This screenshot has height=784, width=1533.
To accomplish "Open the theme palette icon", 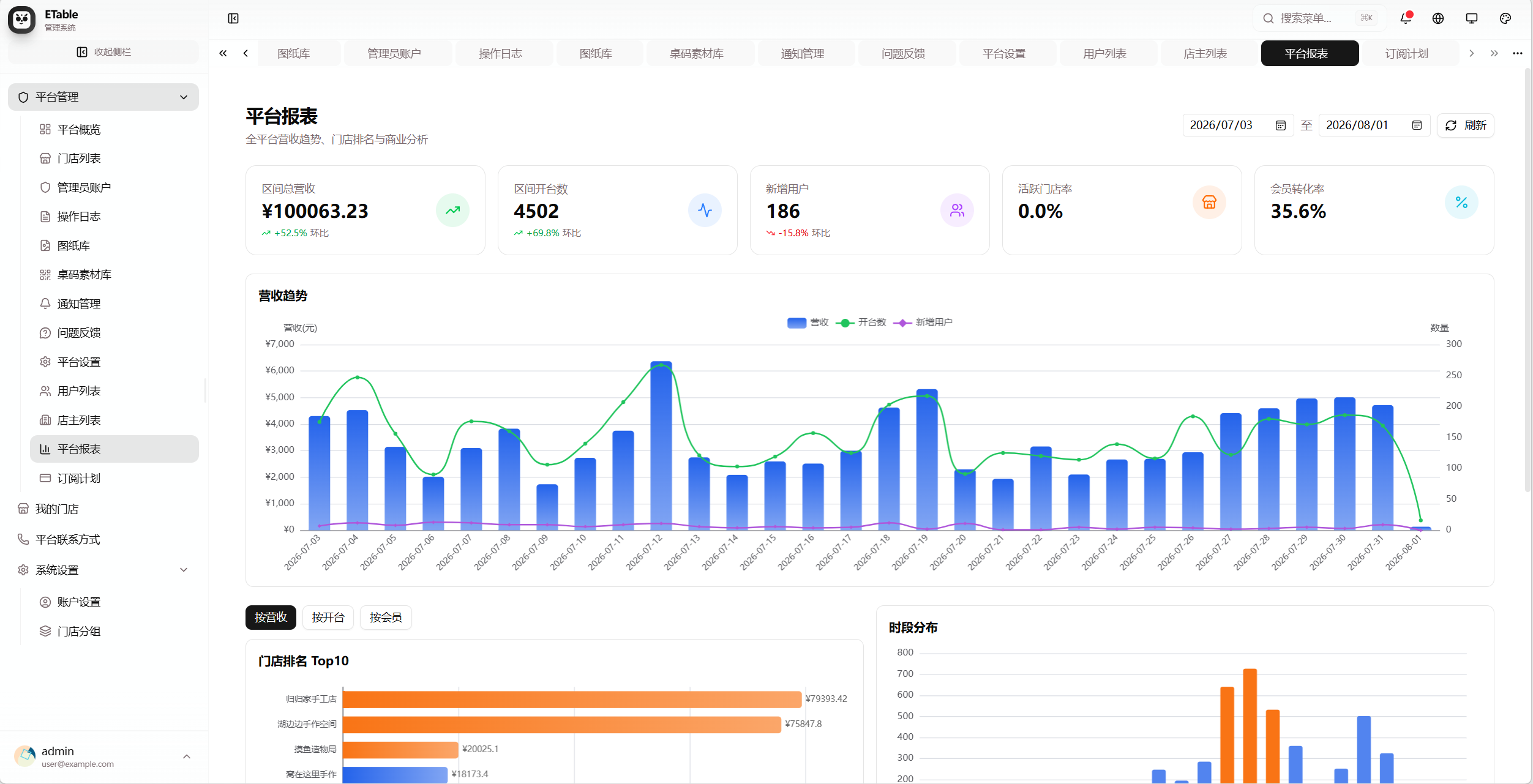I will [1505, 18].
